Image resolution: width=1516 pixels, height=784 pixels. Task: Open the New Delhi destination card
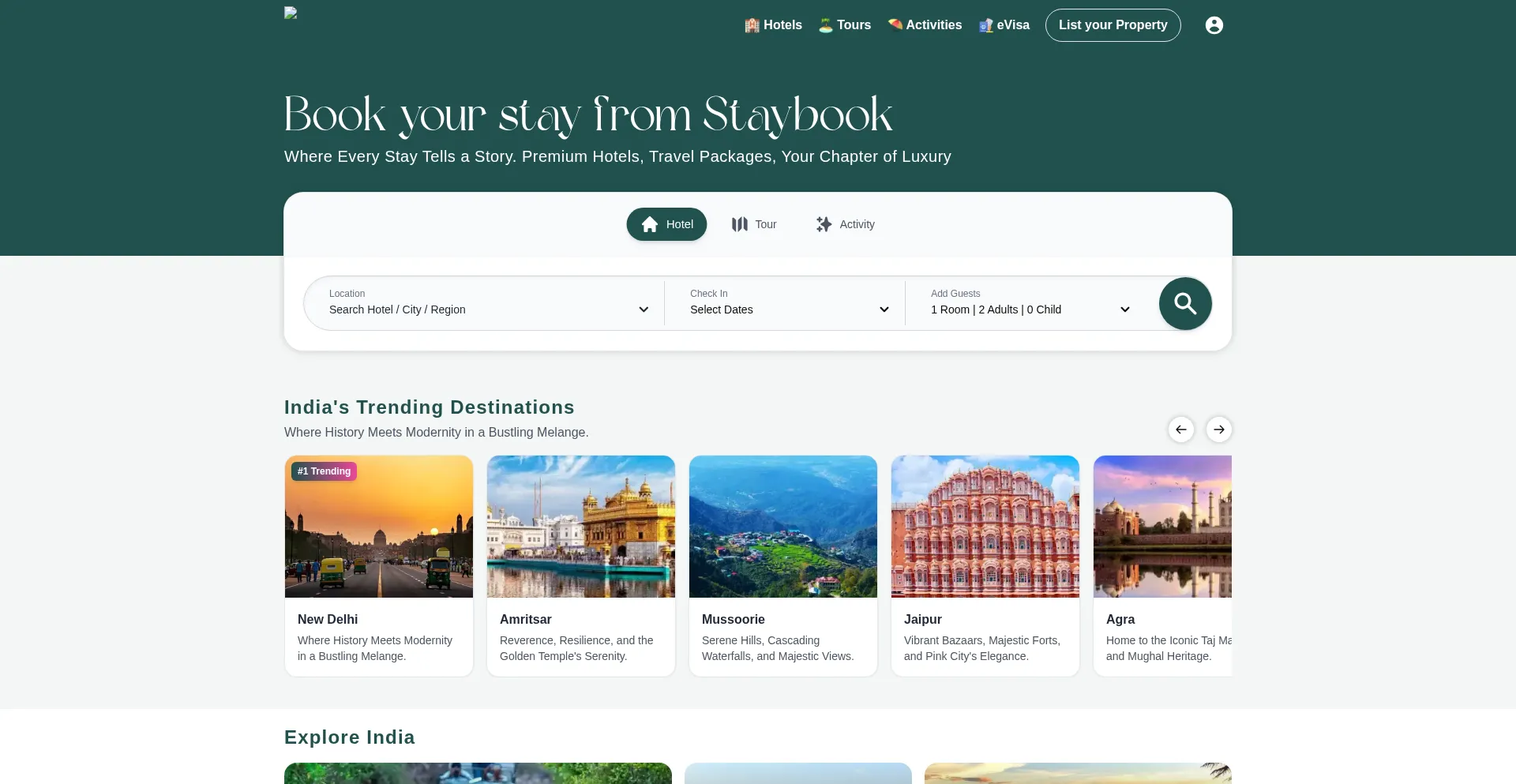pyautogui.click(x=379, y=565)
